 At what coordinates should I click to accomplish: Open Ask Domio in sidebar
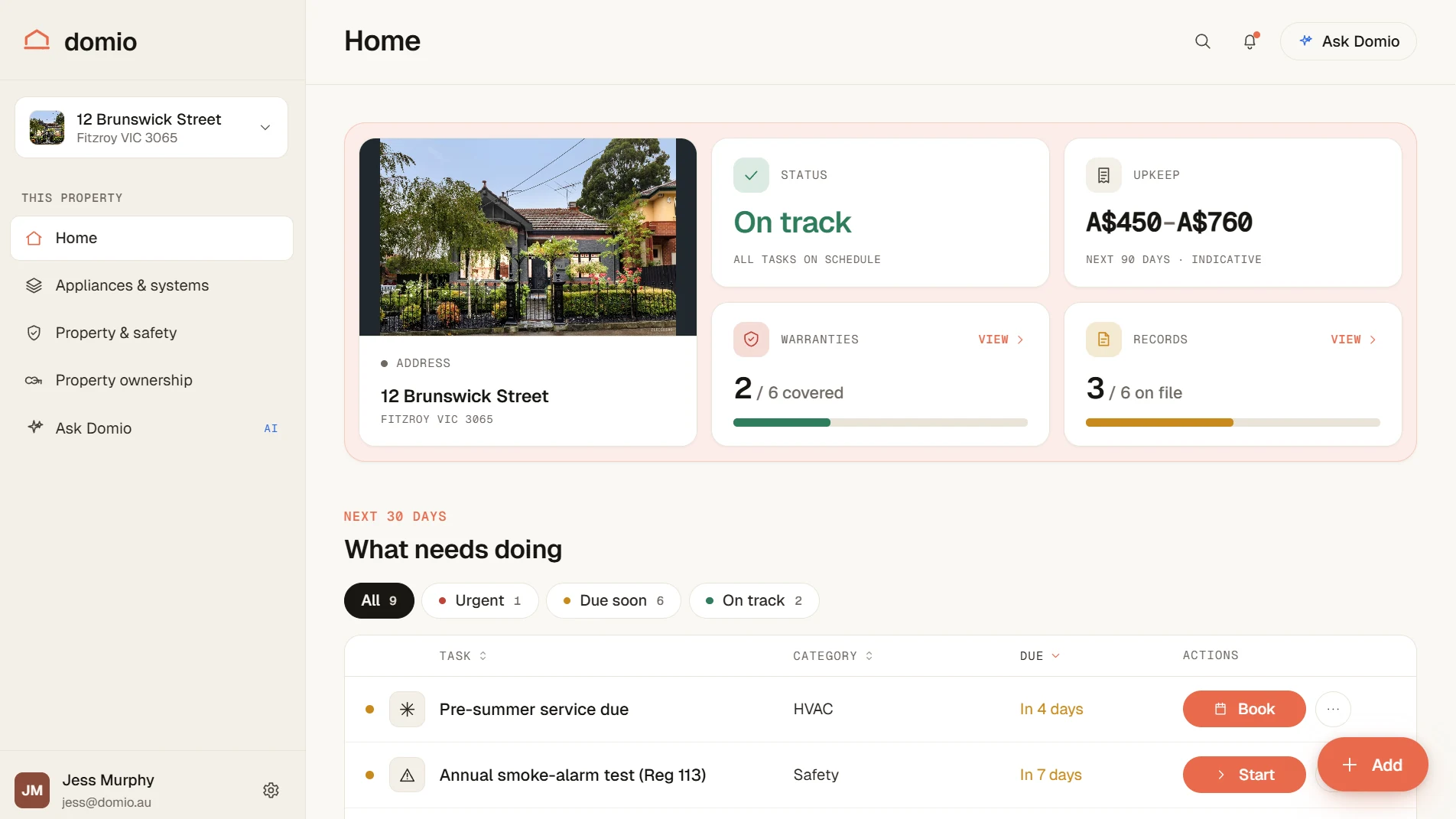pyautogui.click(x=151, y=428)
